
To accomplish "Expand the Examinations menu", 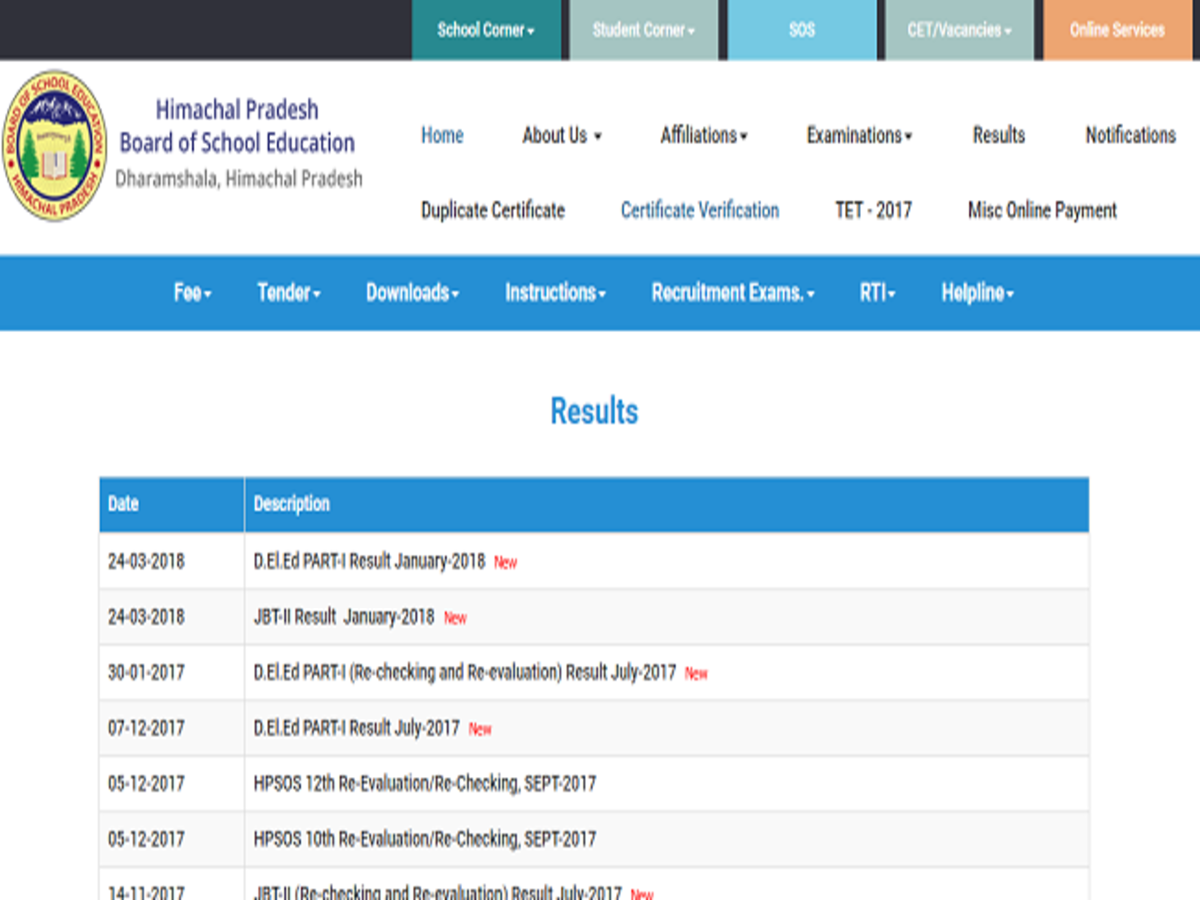I will pyautogui.click(x=859, y=135).
